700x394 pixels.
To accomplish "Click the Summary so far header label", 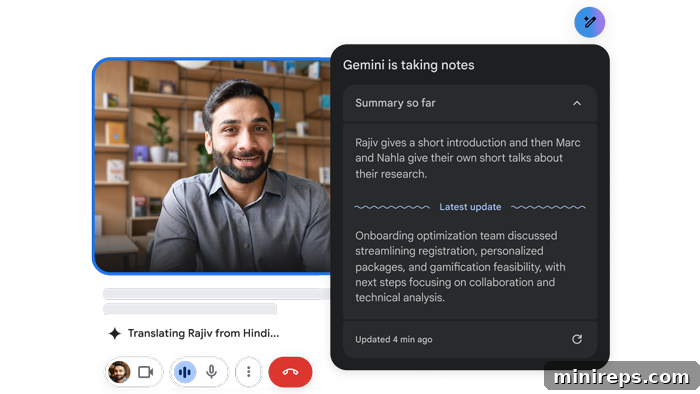I will point(395,103).
